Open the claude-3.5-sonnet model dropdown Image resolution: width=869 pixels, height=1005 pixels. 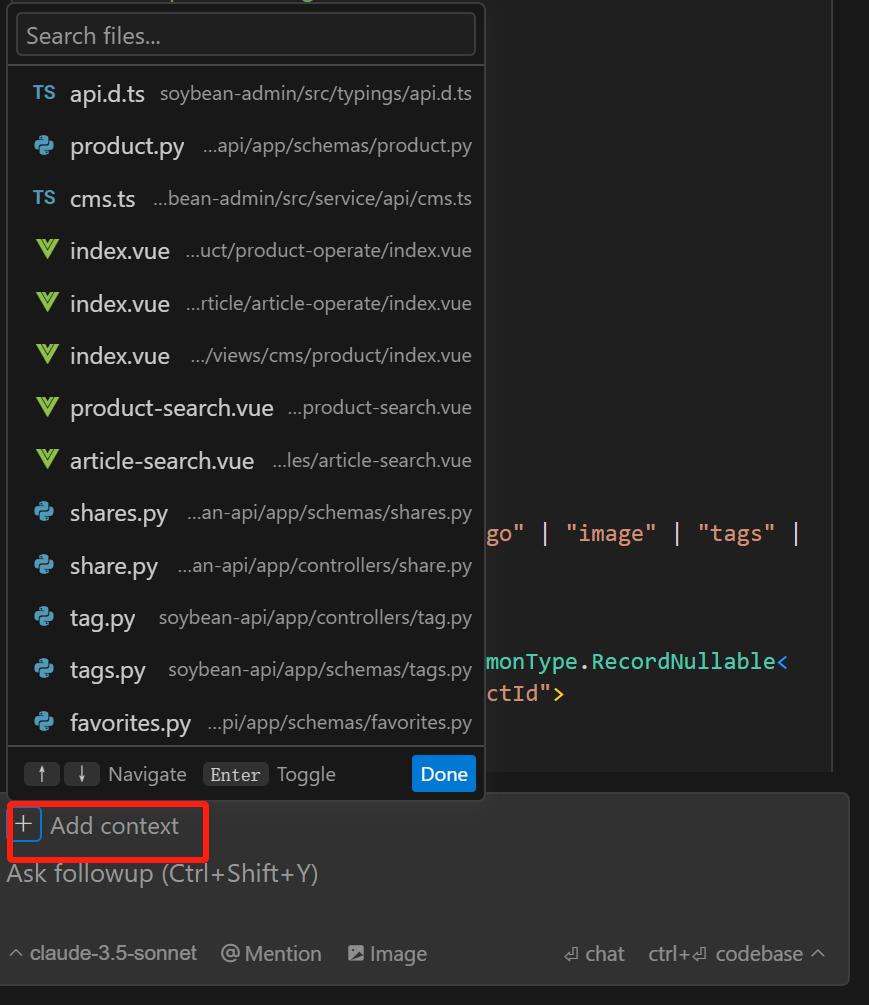[103, 954]
